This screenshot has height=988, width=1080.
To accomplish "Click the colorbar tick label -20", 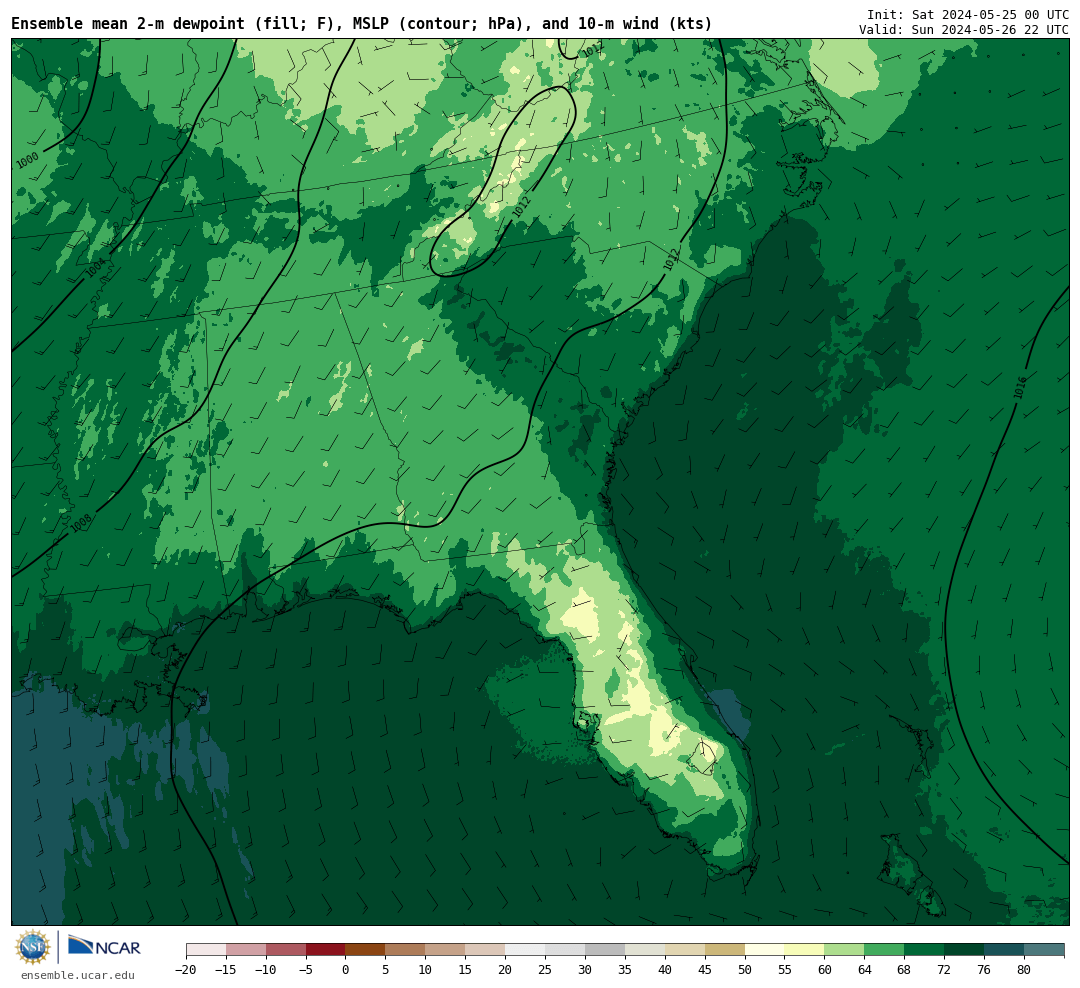I will (186, 970).
